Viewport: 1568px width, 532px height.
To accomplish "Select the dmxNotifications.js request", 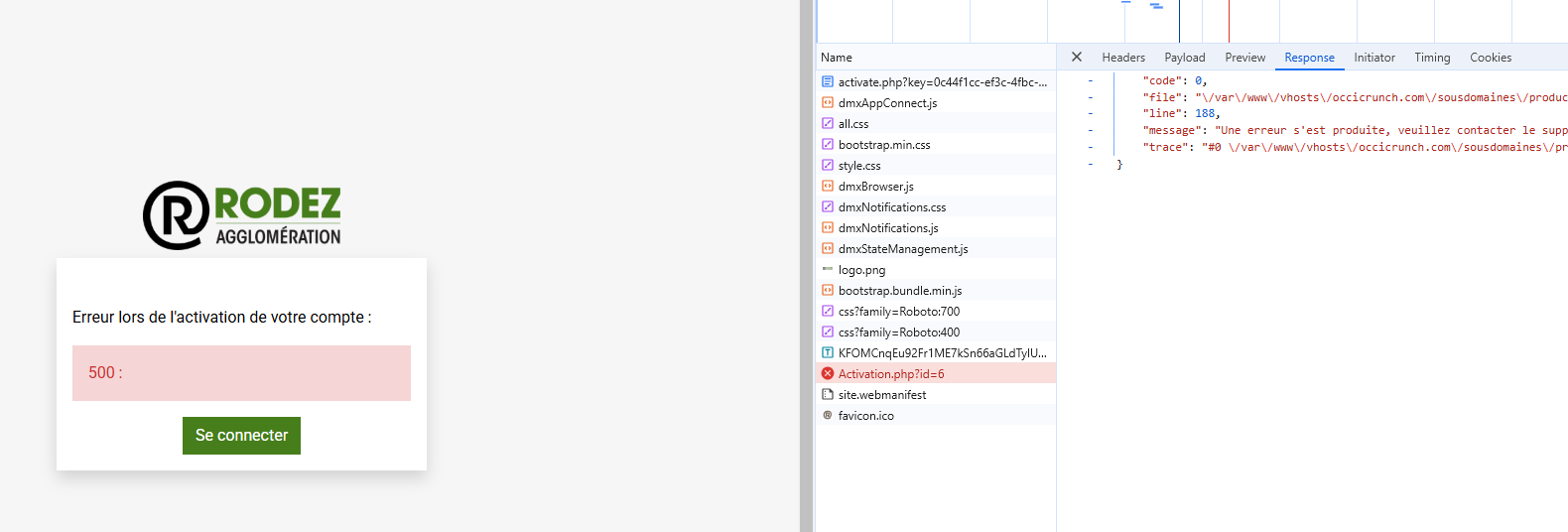I will pyautogui.click(x=936, y=227).
